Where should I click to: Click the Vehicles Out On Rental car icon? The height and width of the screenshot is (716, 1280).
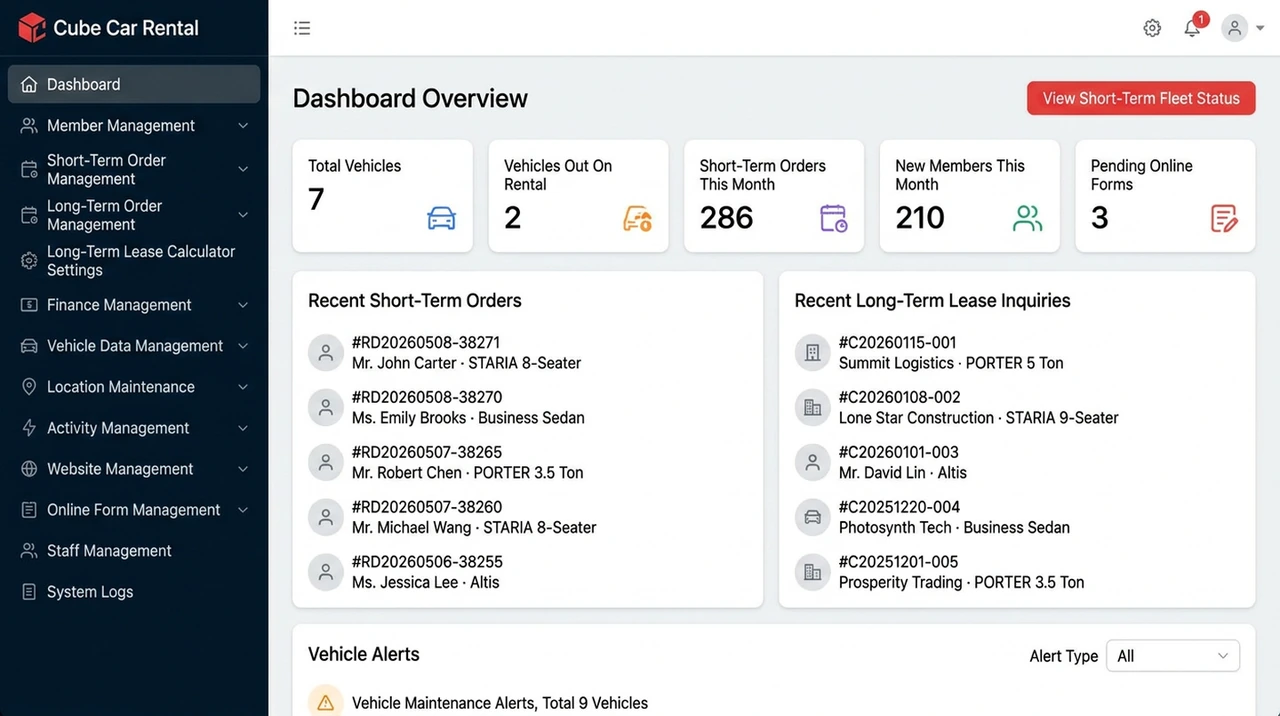tap(637, 217)
